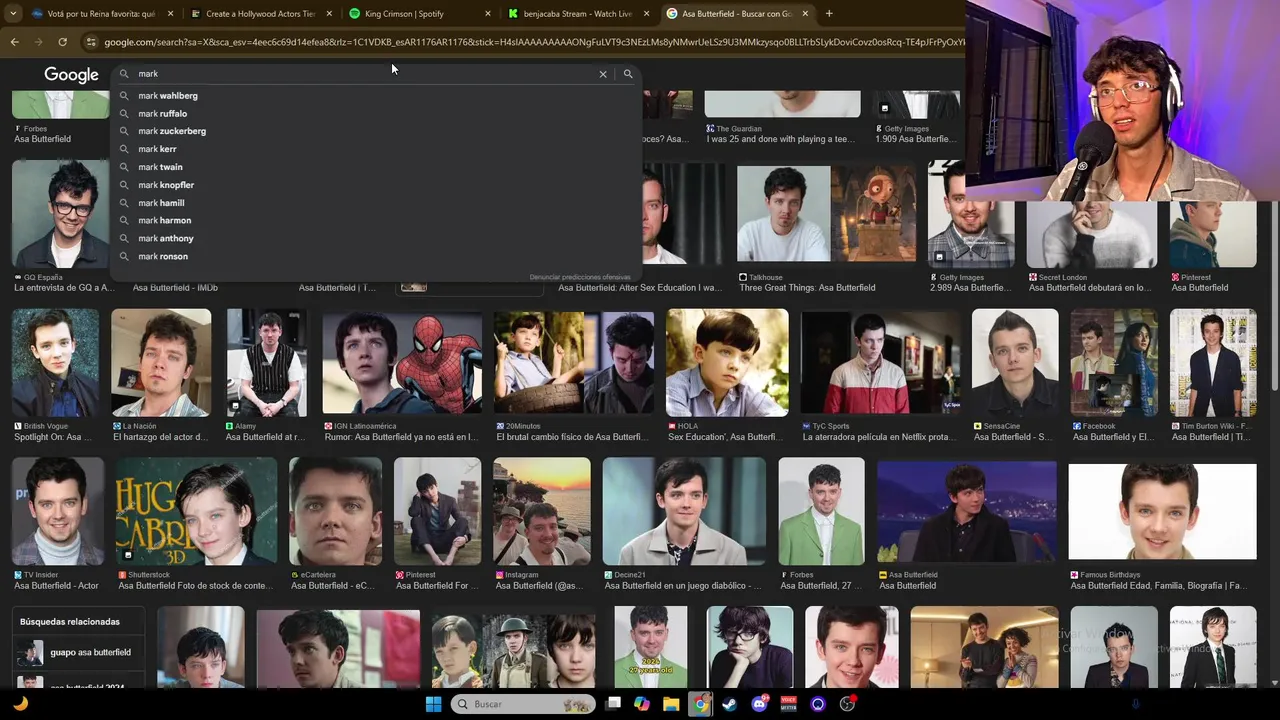Open Copilot from taskbar
Viewport: 1280px width, 720px height.
pos(642,704)
